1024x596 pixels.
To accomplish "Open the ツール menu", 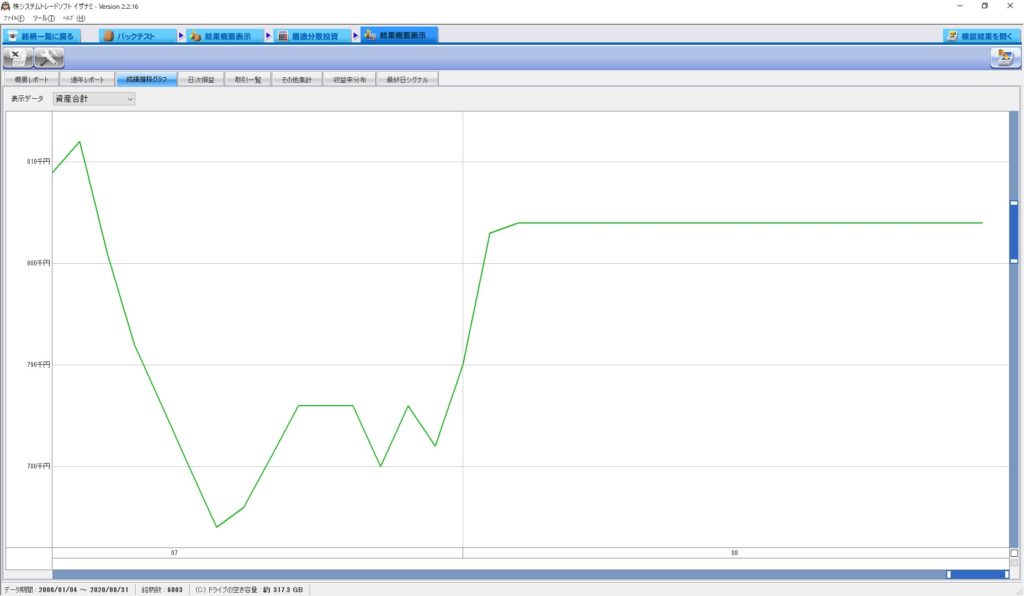I will [x=43, y=18].
